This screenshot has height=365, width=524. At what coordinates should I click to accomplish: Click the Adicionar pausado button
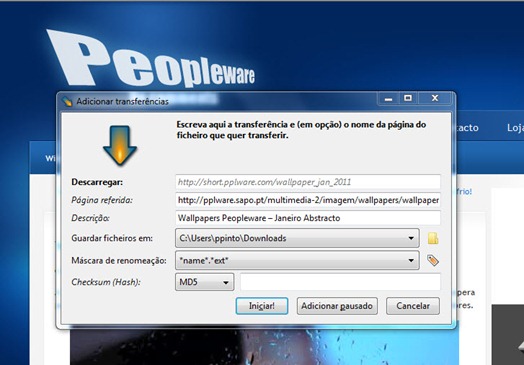(337, 306)
